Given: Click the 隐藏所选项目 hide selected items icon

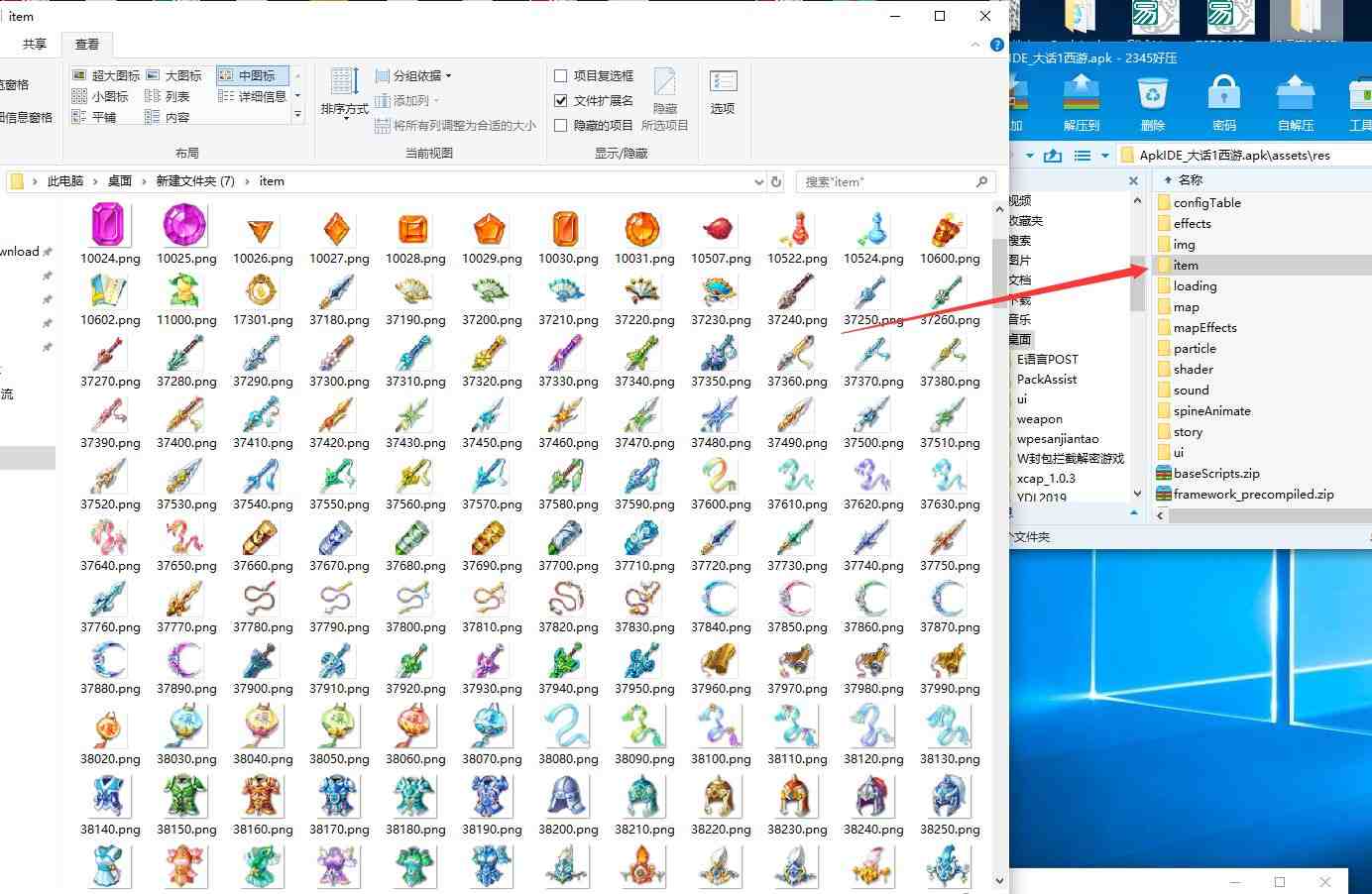Looking at the screenshot, I should coord(665,98).
